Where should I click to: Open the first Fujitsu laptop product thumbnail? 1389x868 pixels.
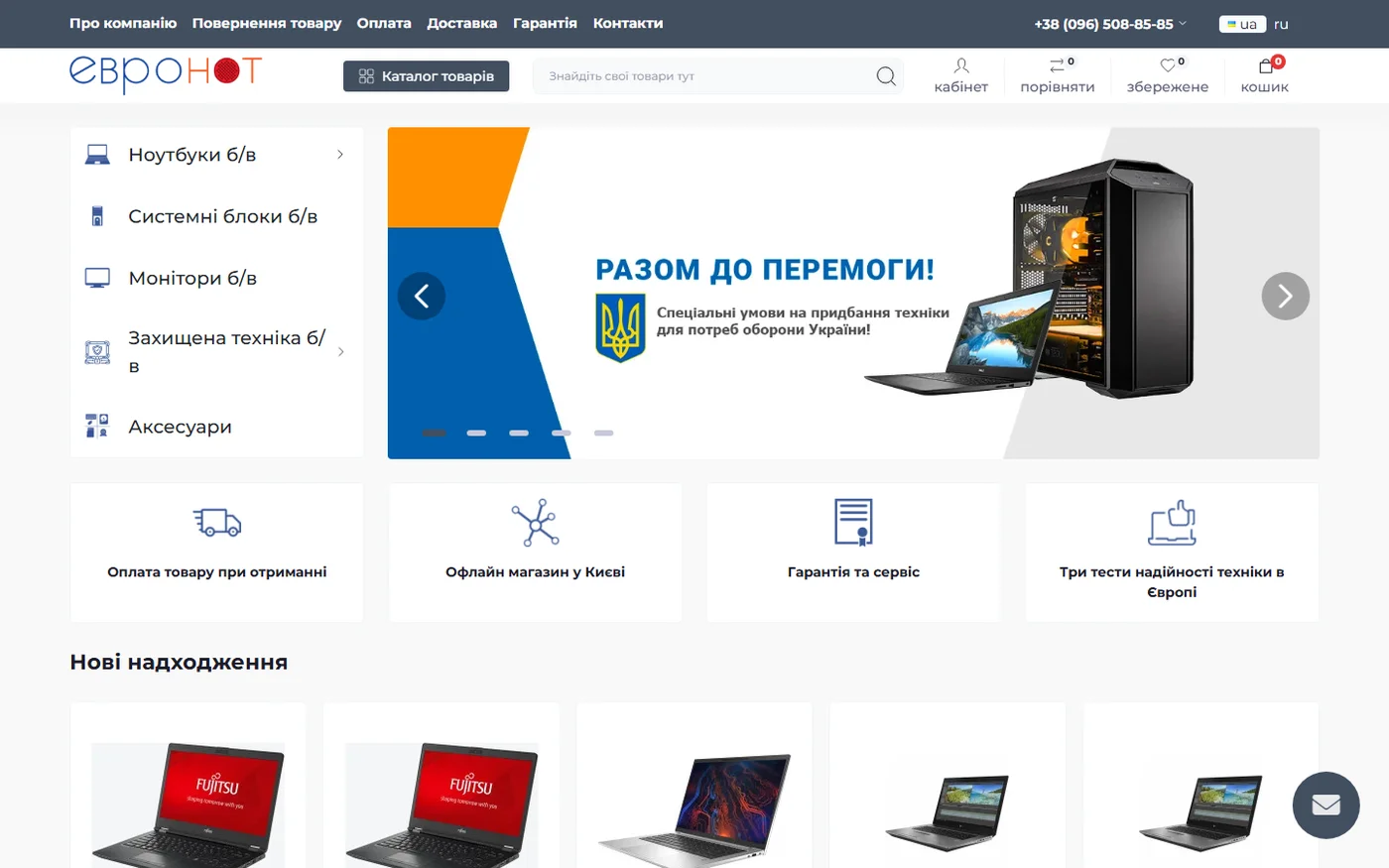pyautogui.click(x=189, y=804)
